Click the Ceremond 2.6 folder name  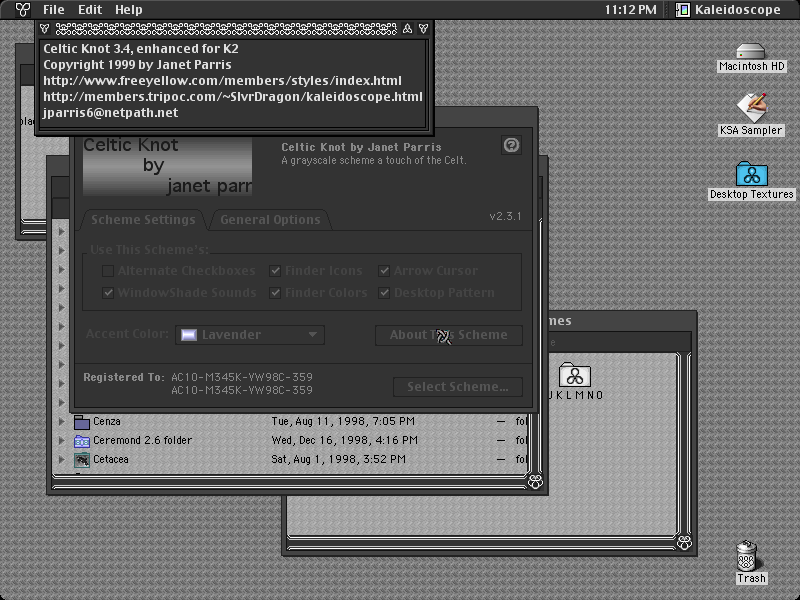[142, 440]
